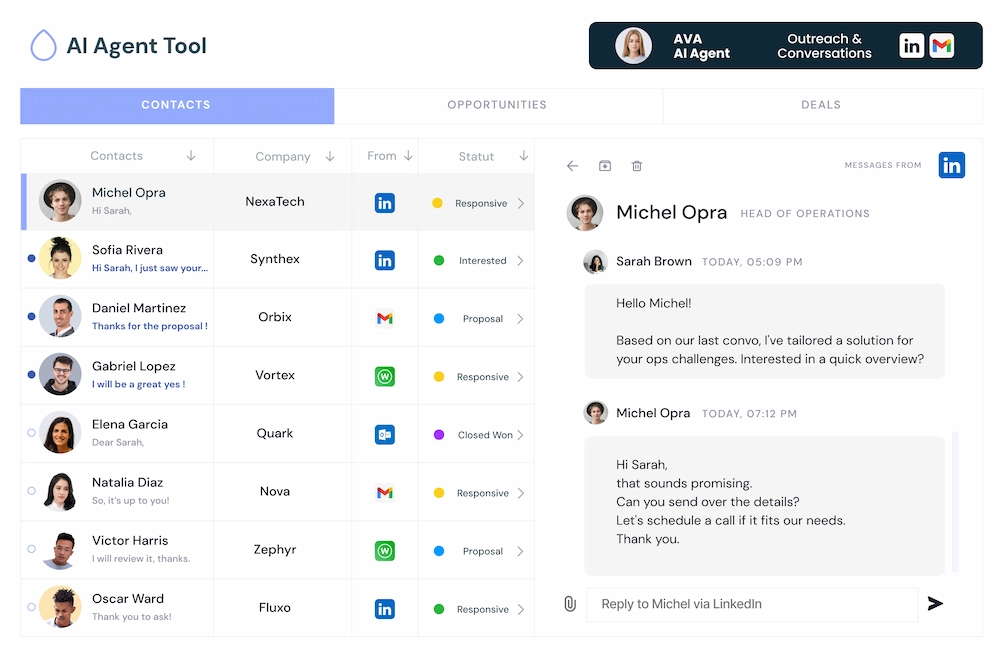The image size is (1000, 670).
Task: Select contact name Oscar Ward
Action: click(128, 599)
